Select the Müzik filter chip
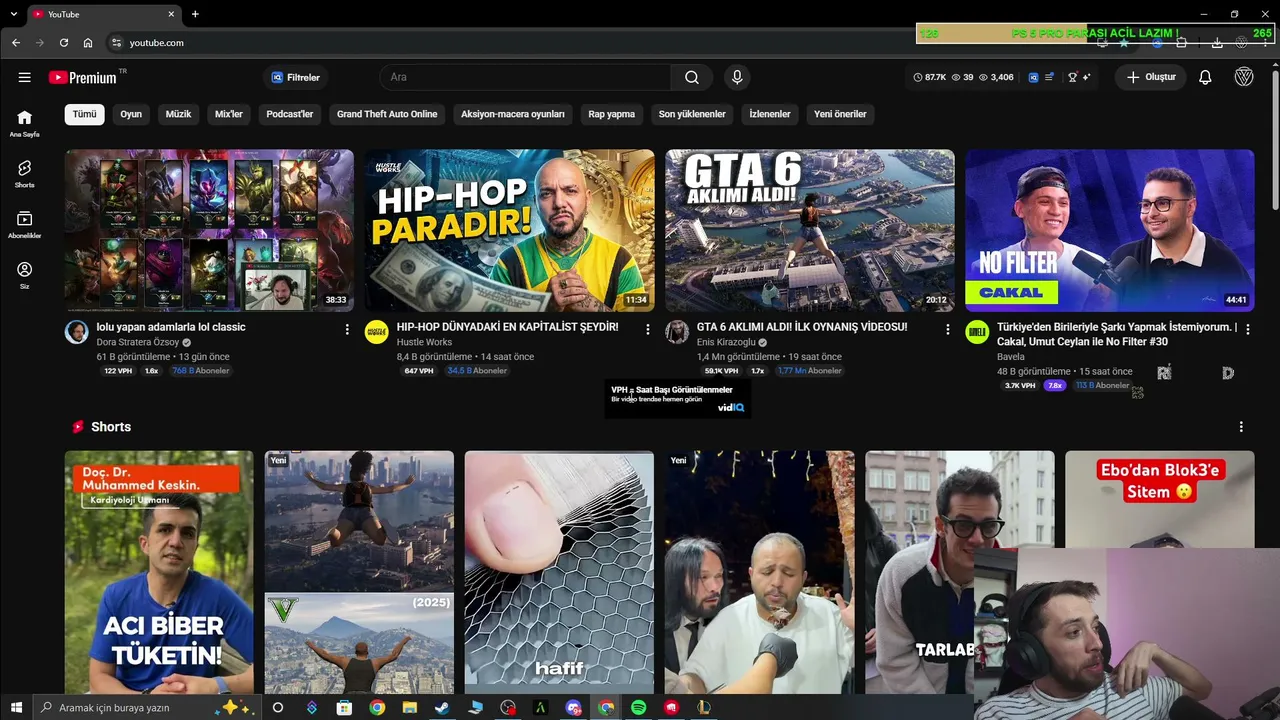 (178, 114)
